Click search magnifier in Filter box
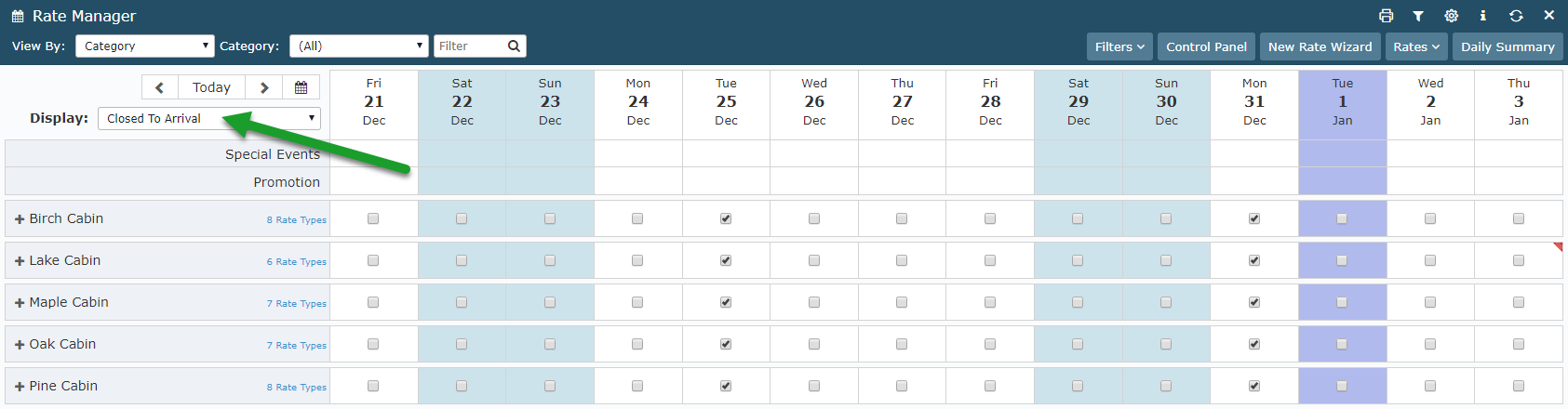 (x=514, y=46)
